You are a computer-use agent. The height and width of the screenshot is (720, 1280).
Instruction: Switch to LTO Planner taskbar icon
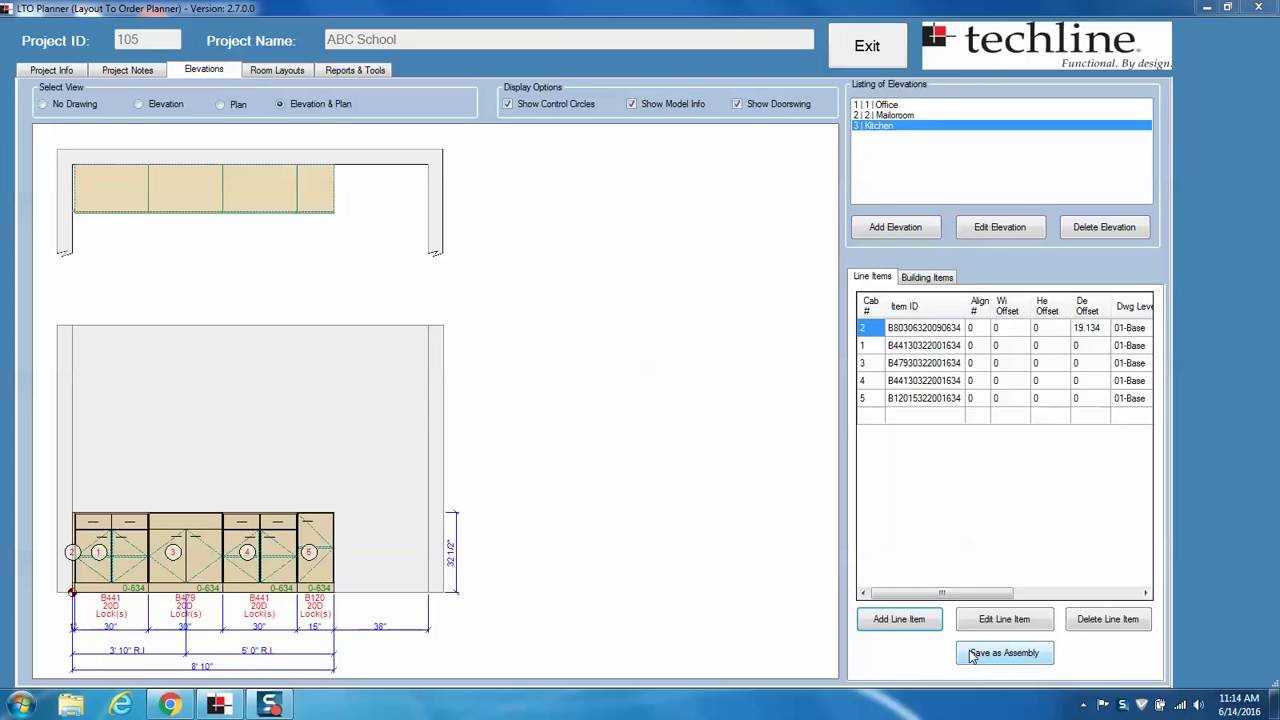(x=219, y=705)
